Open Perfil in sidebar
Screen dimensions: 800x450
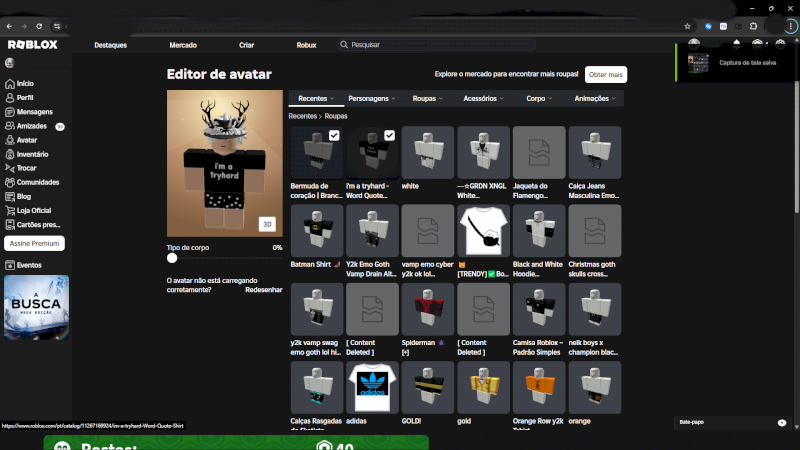coord(19,97)
